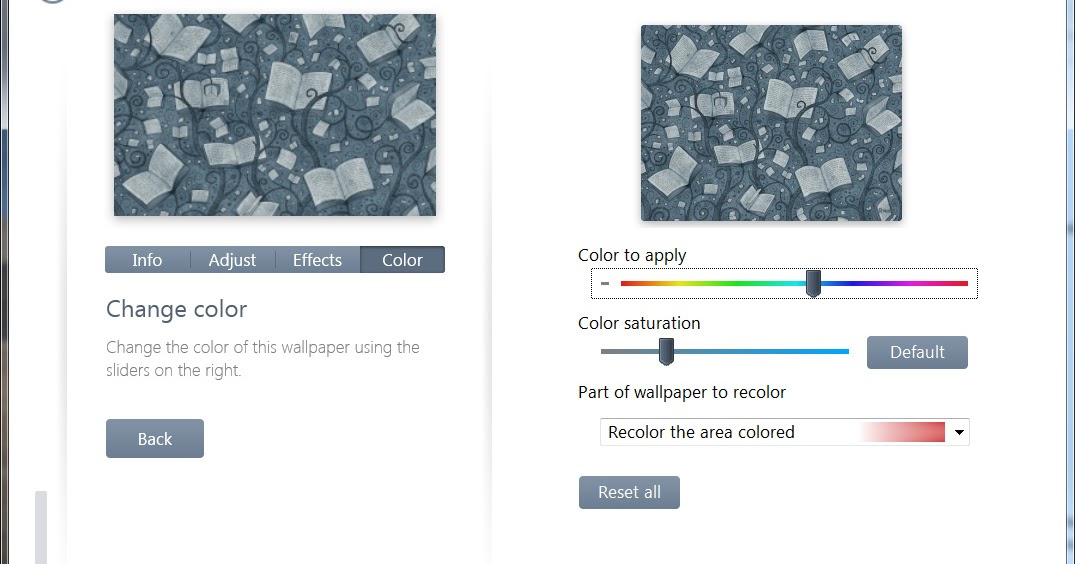Open the 'Recolor the area colored' combo box
Screen dimensions: 1075x564
click(784, 432)
